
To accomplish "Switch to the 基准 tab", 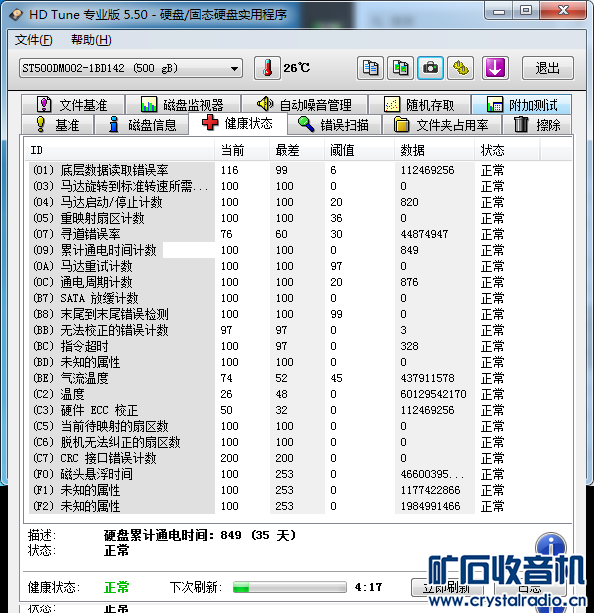I will pyautogui.click(x=57, y=125).
